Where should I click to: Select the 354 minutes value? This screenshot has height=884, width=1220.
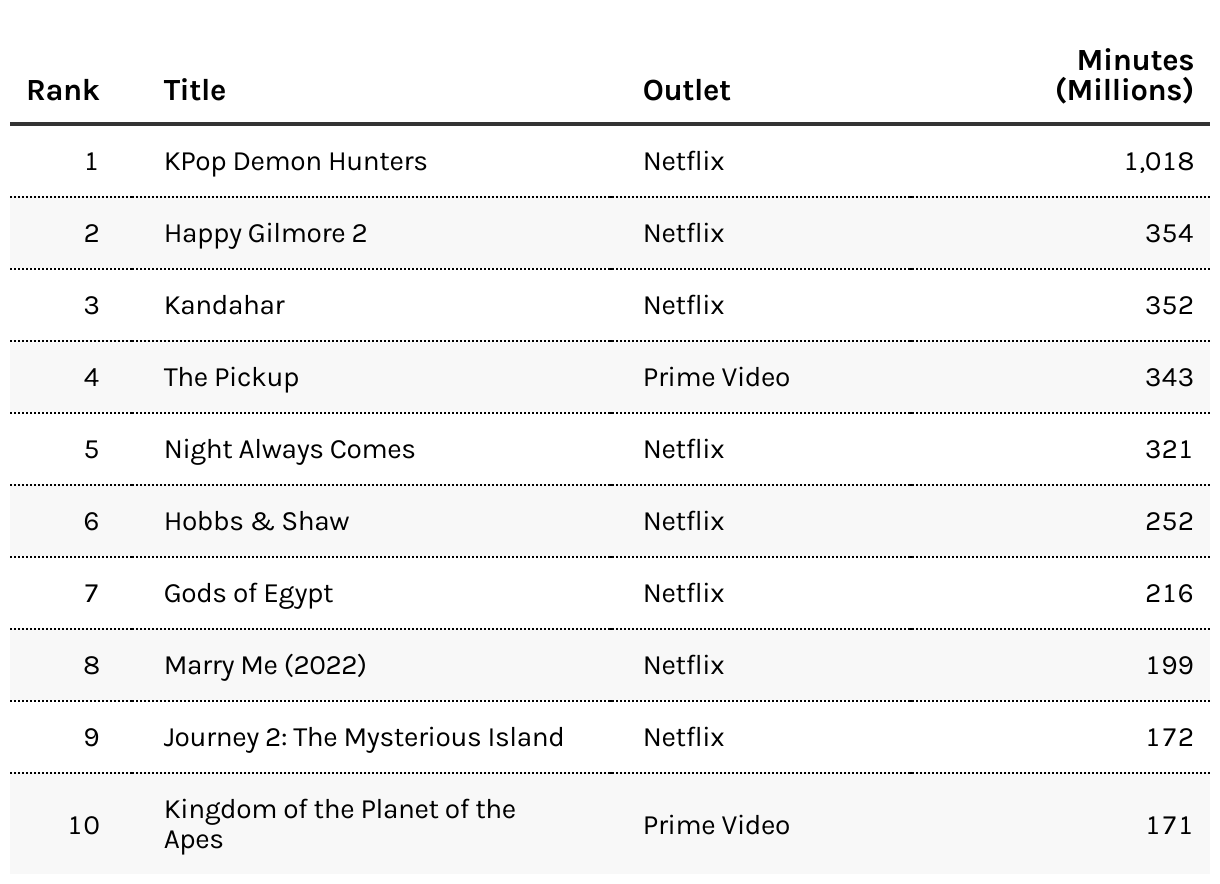1169,233
